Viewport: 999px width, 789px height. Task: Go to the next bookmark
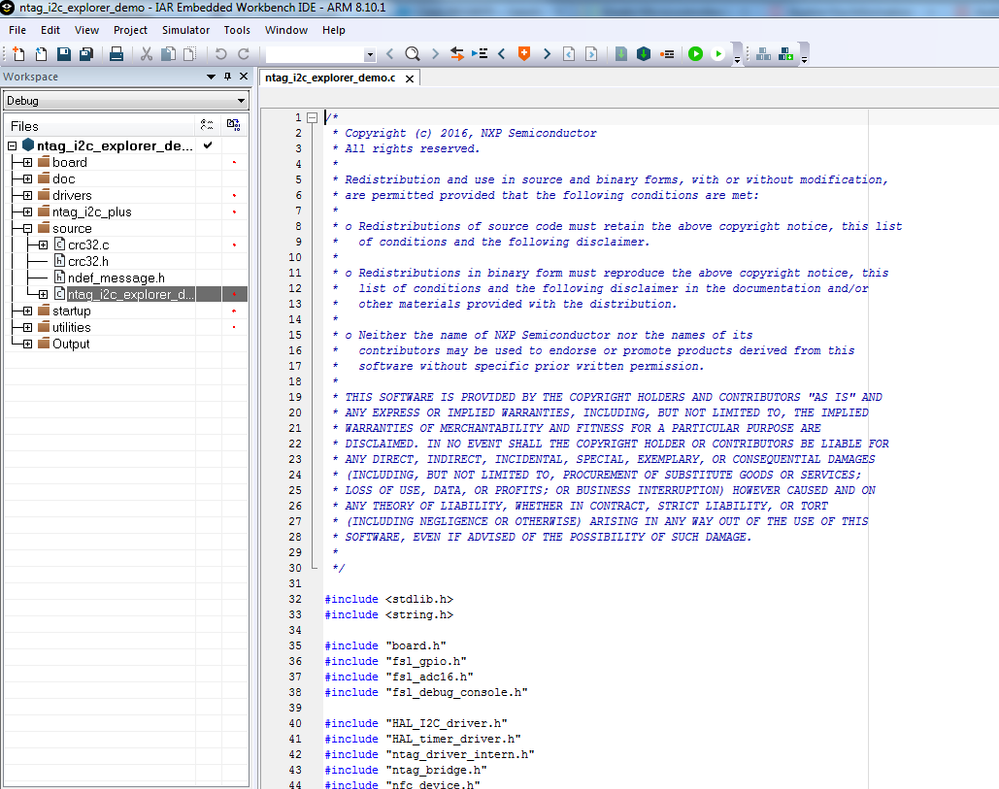tap(547, 54)
